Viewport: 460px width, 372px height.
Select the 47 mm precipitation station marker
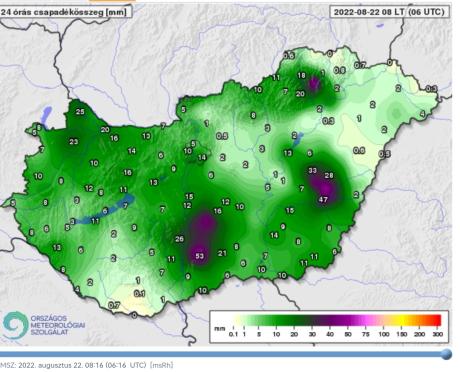point(323,200)
